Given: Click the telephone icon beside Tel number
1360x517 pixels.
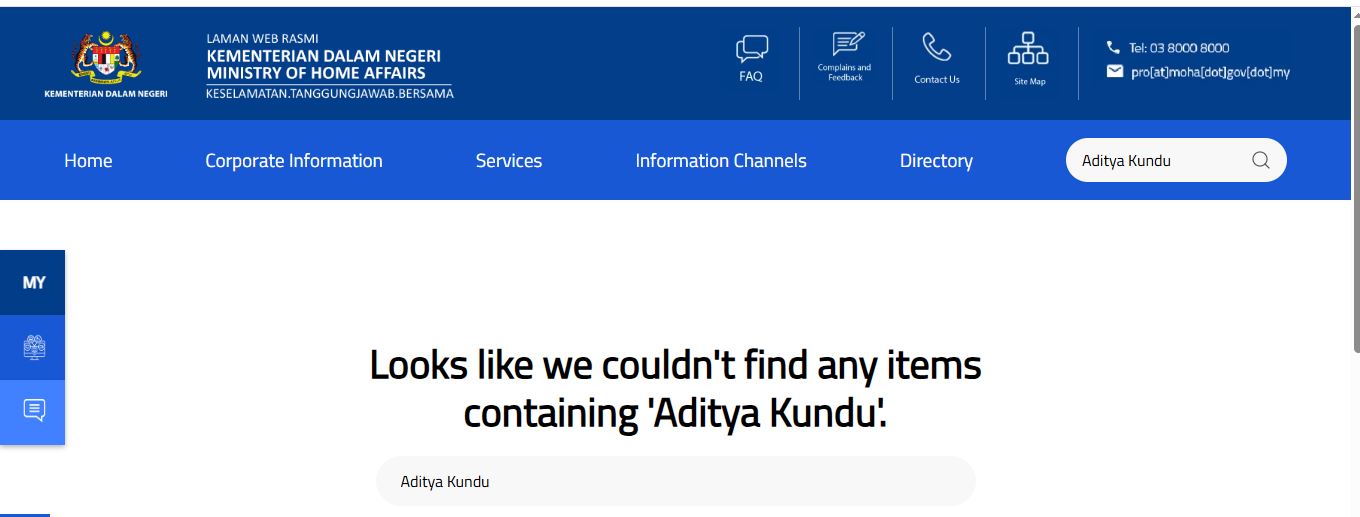Looking at the screenshot, I should click(x=1113, y=47).
